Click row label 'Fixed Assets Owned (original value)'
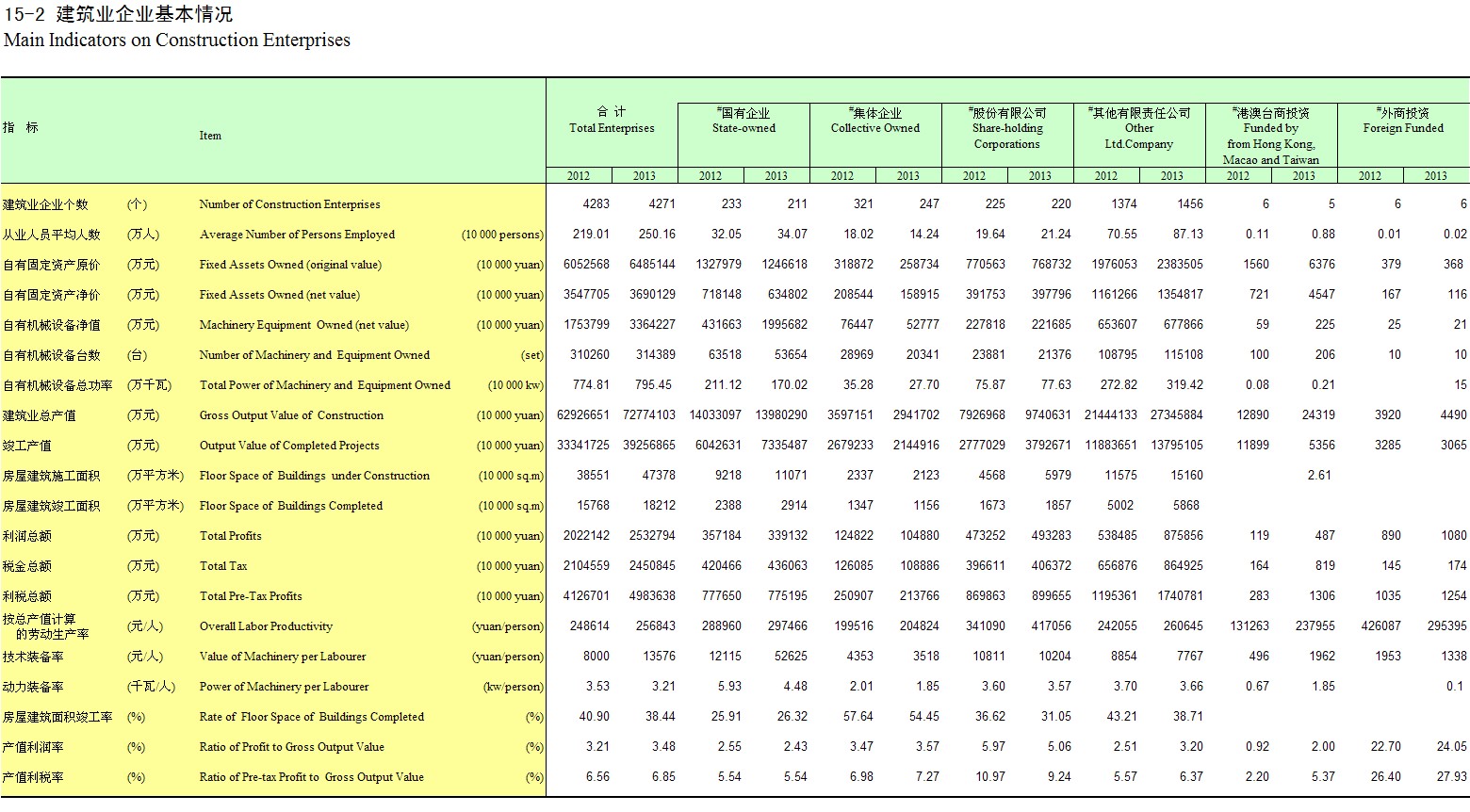The height and width of the screenshot is (812, 1470). [x=290, y=265]
